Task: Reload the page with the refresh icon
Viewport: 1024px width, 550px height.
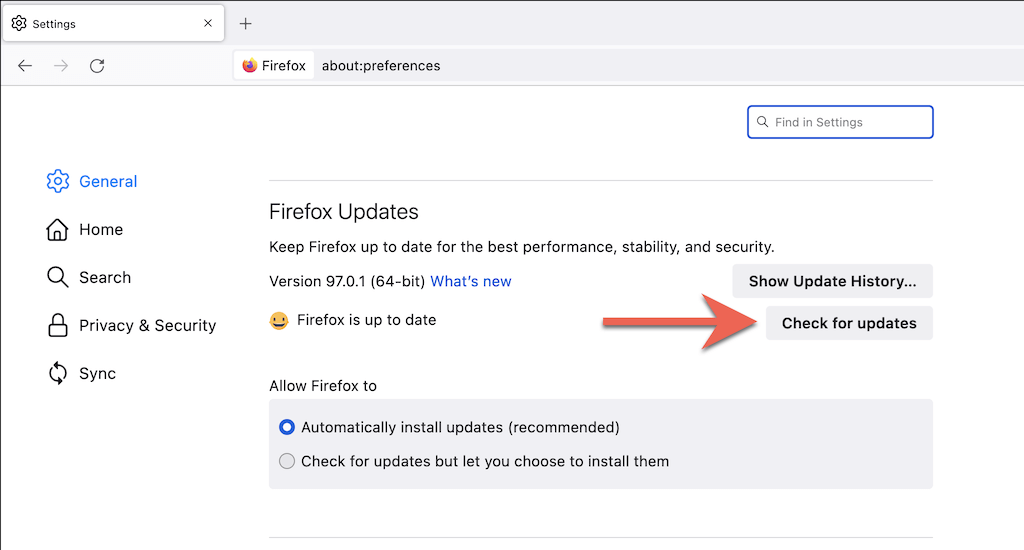Action: coord(97,66)
